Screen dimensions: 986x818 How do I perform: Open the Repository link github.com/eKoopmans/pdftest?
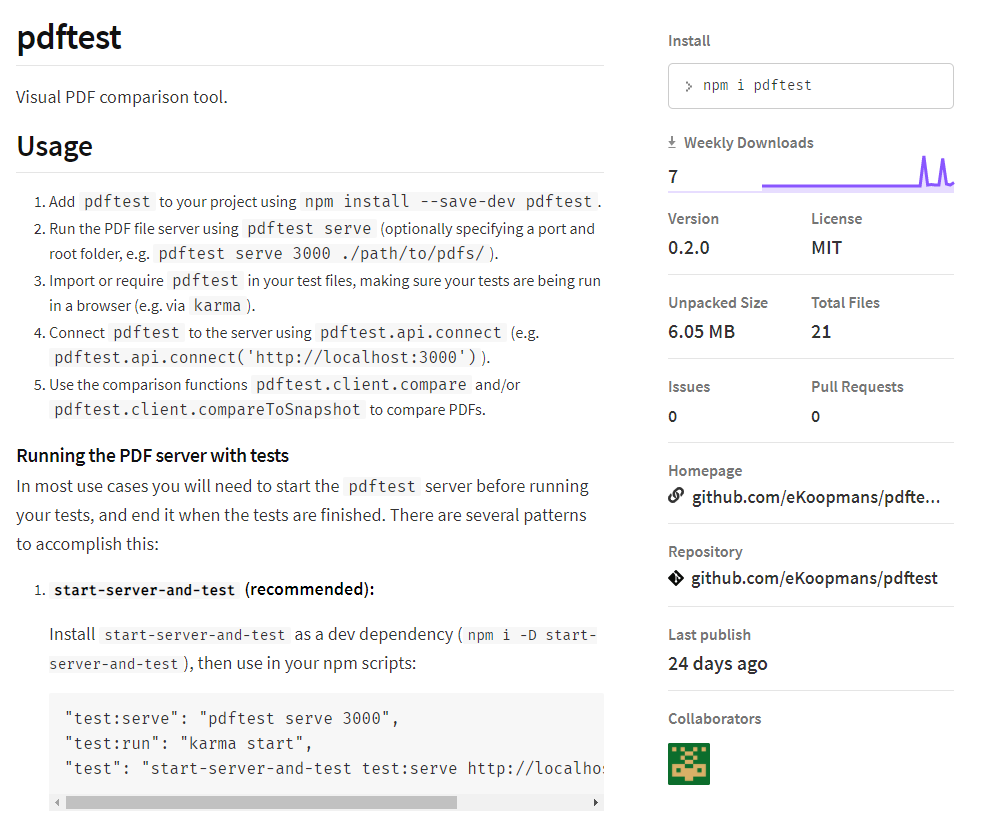point(814,578)
